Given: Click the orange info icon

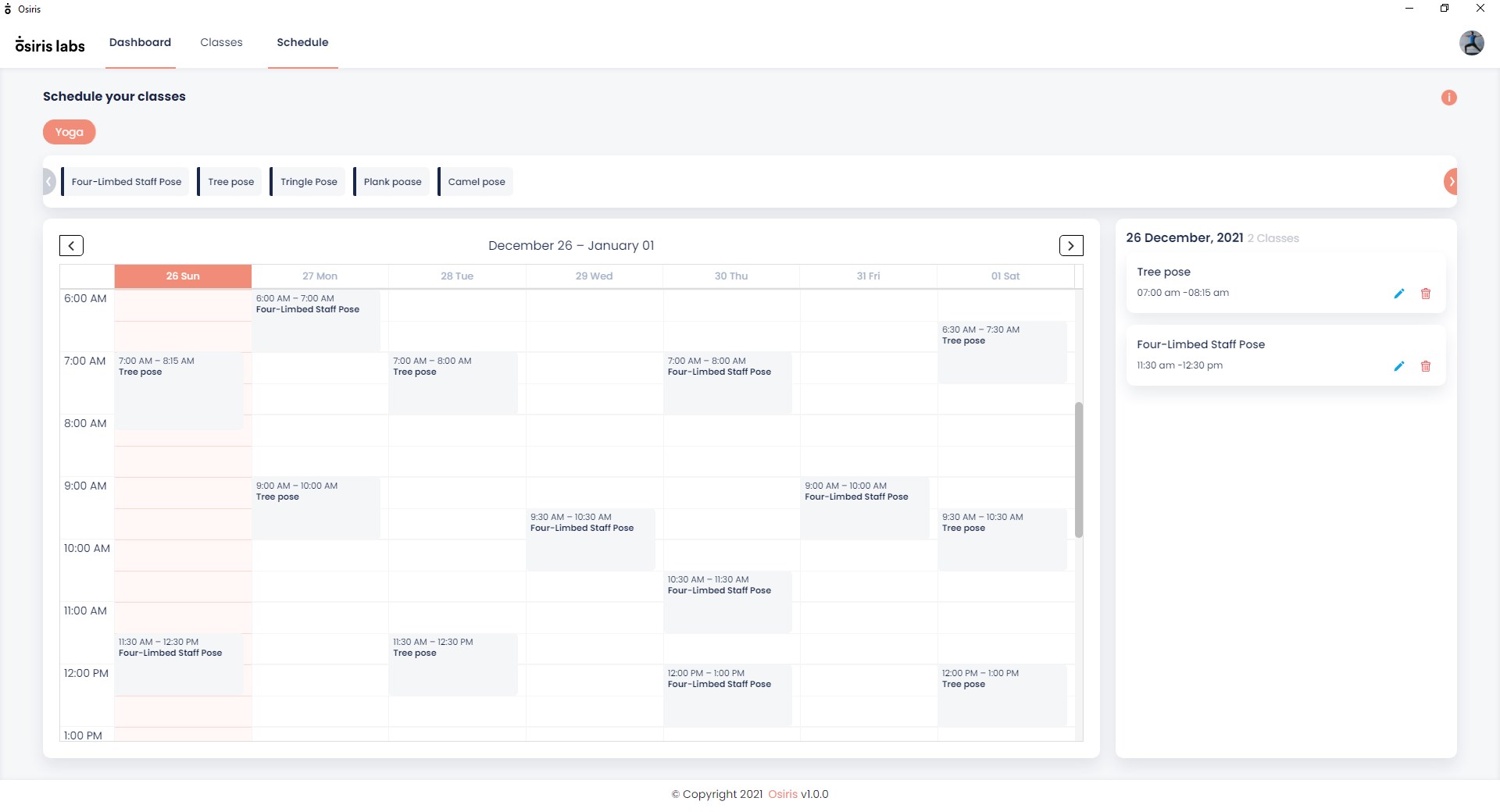Looking at the screenshot, I should (1448, 98).
